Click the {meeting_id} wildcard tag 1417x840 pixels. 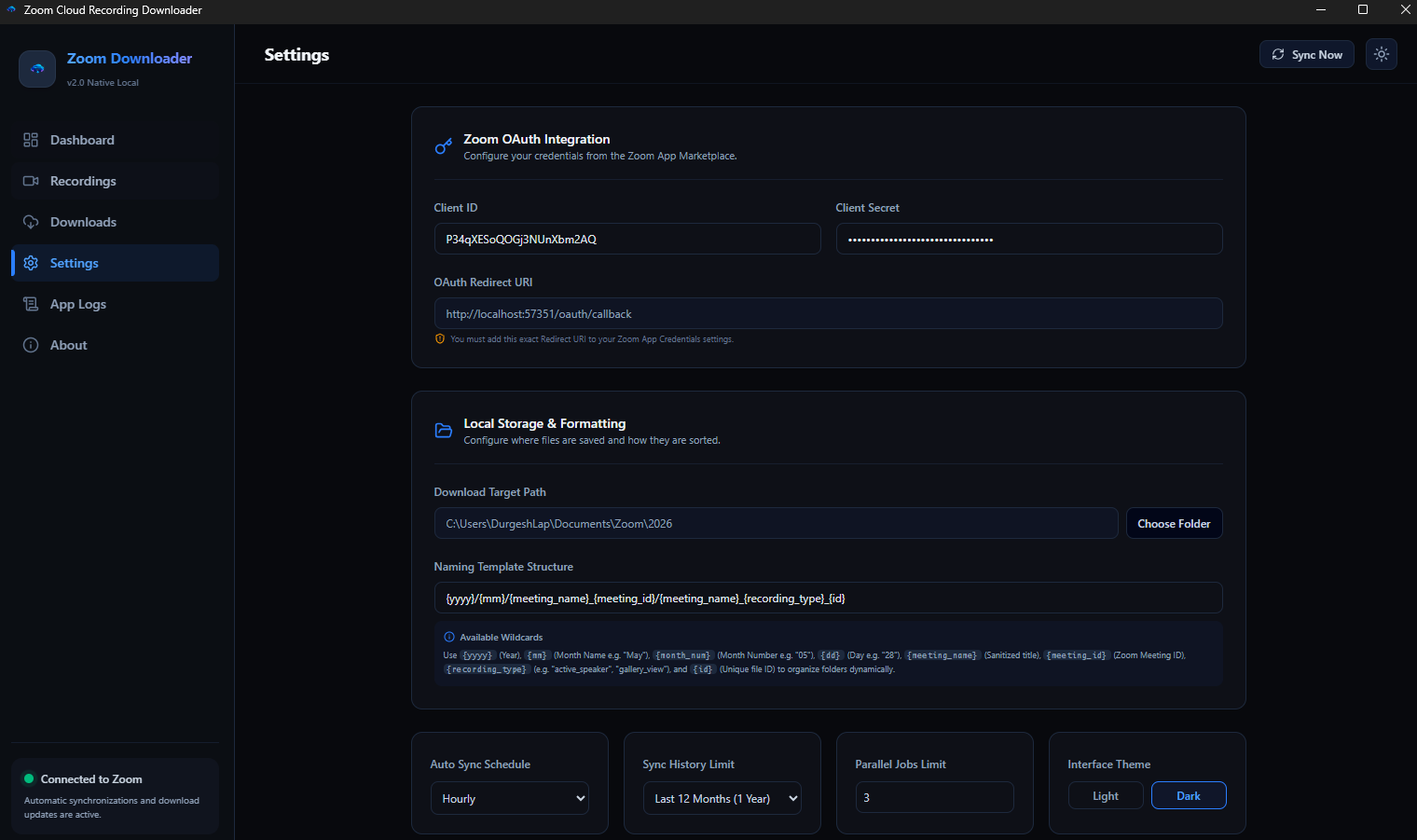(1077, 655)
